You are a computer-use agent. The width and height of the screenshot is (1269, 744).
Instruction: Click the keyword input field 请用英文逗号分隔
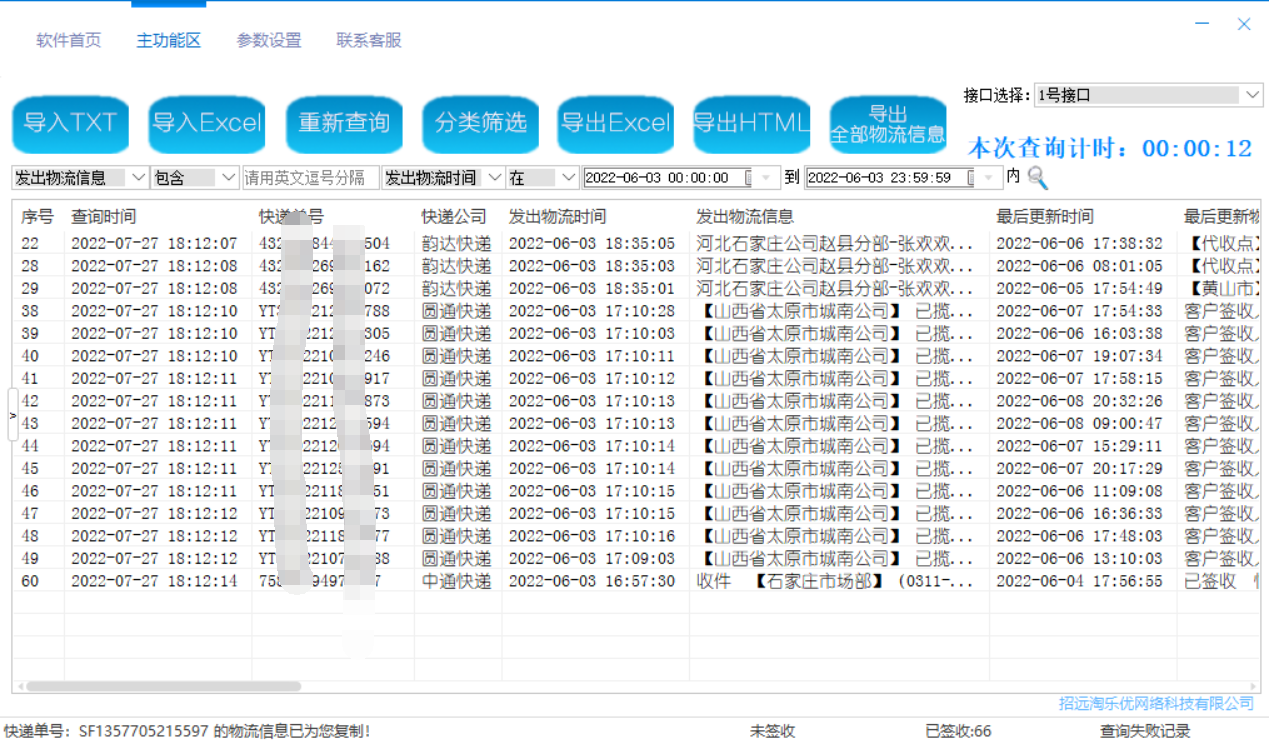point(310,178)
